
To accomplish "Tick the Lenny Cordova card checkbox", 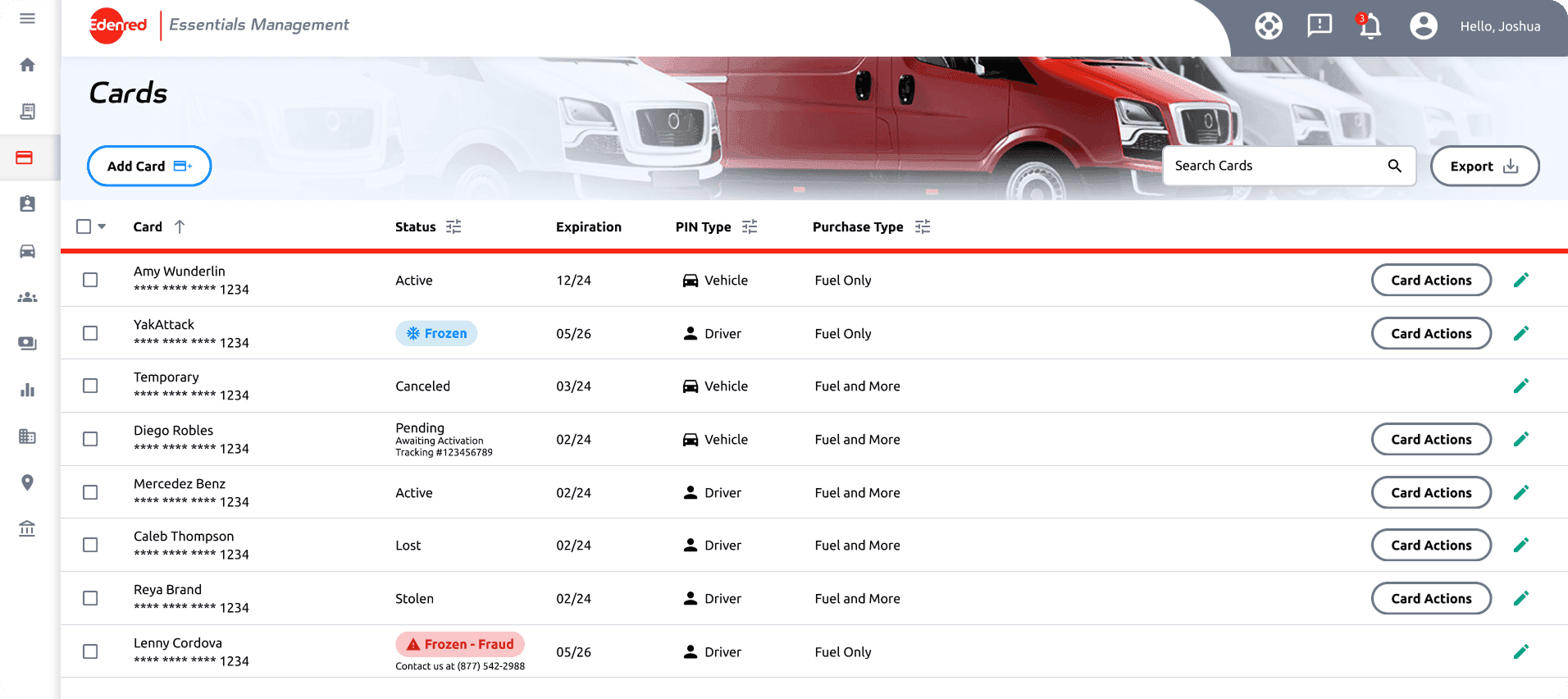I will tap(90, 651).
